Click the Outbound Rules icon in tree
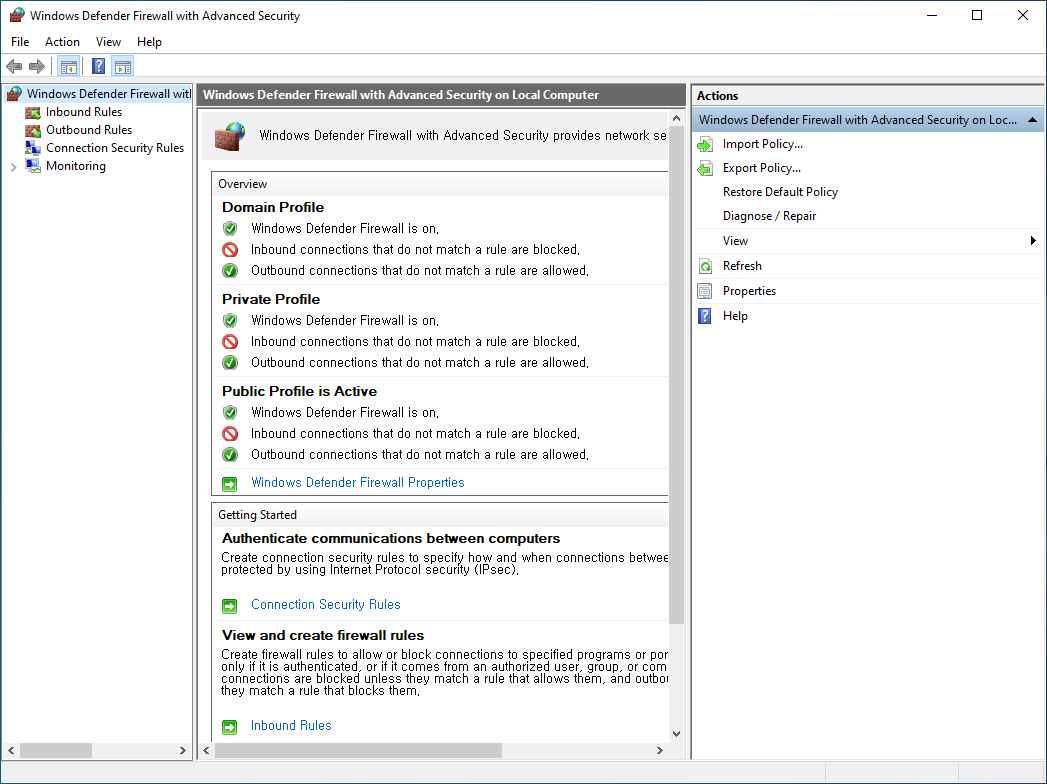1047x784 pixels. [33, 130]
